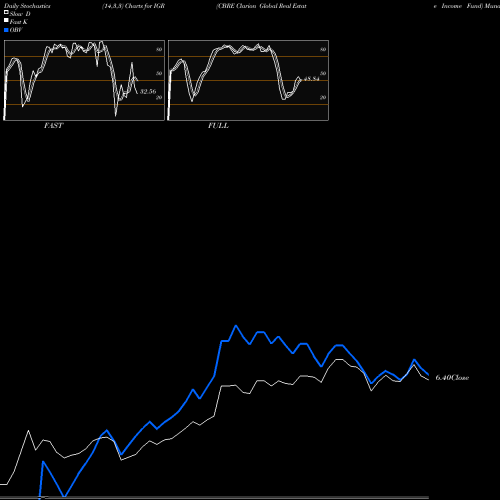Click the 80 axis label in FAST chart

159,49
